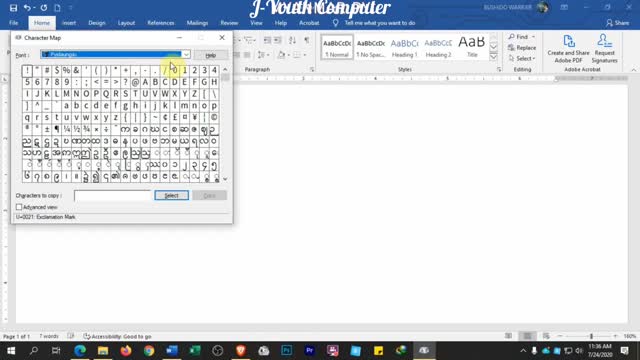Open the Windows taskbar search
Image resolution: width=640 pixels, height=360 pixels.
(x=34, y=350)
